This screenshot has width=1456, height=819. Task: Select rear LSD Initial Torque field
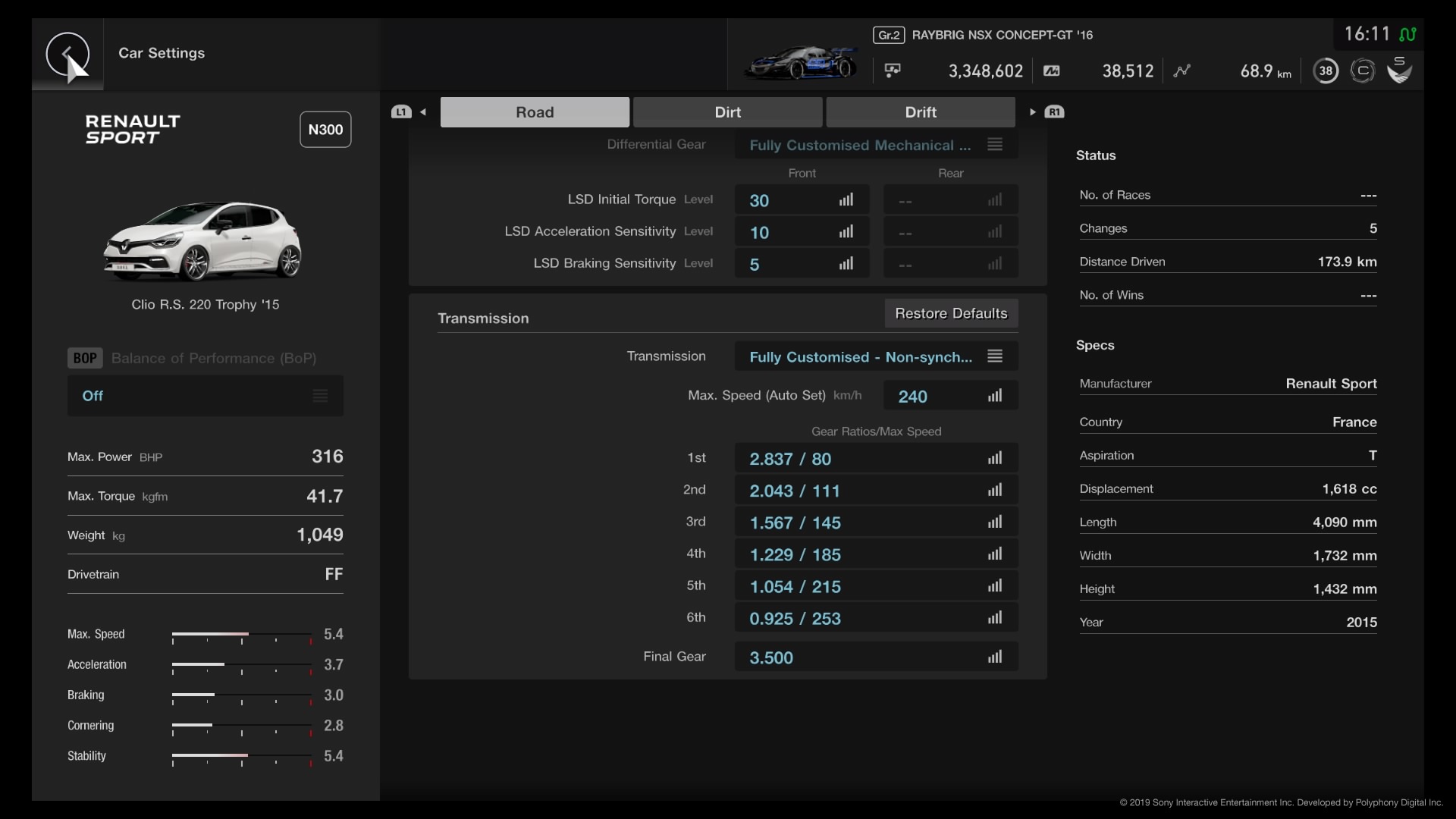coord(950,200)
